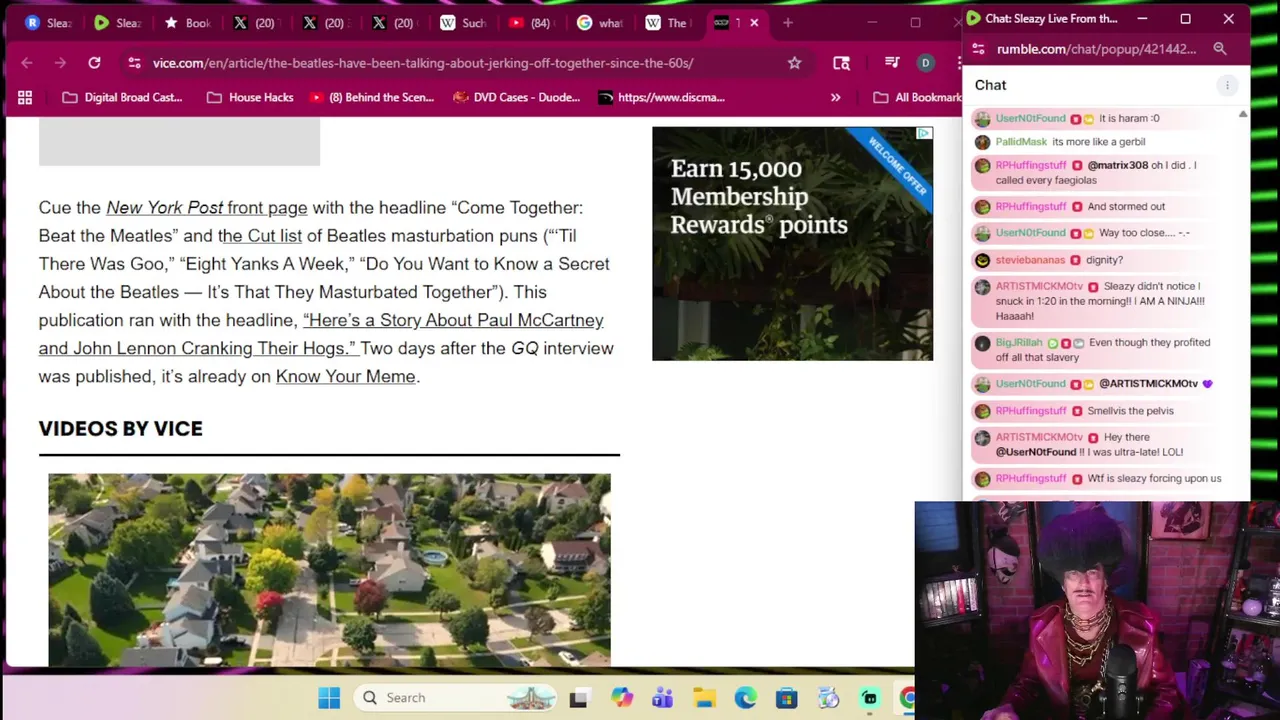The width and height of the screenshot is (1280, 720).
Task: Click username steviebananas in chat
Action: (1030, 260)
